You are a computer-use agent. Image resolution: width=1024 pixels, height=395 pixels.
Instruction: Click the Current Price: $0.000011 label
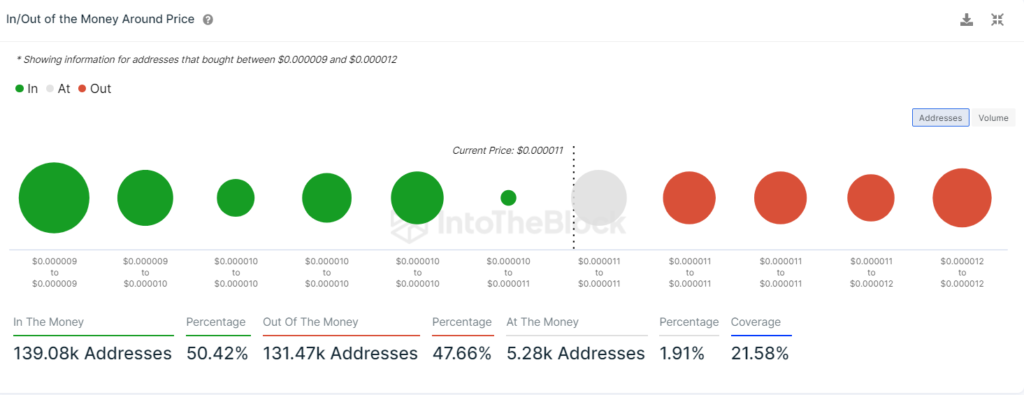click(x=507, y=150)
